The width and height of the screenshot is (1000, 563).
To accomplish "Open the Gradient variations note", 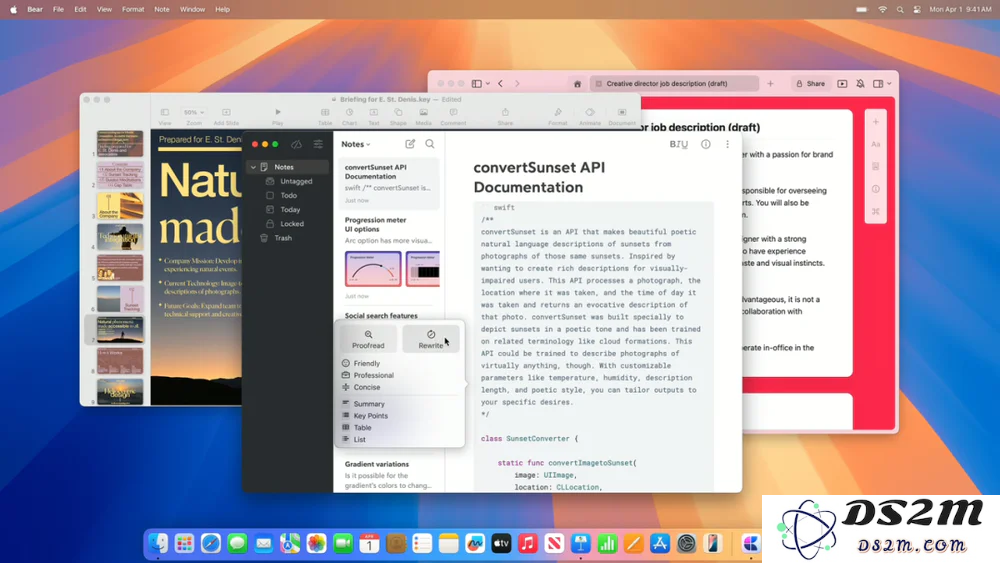I will [x=389, y=474].
